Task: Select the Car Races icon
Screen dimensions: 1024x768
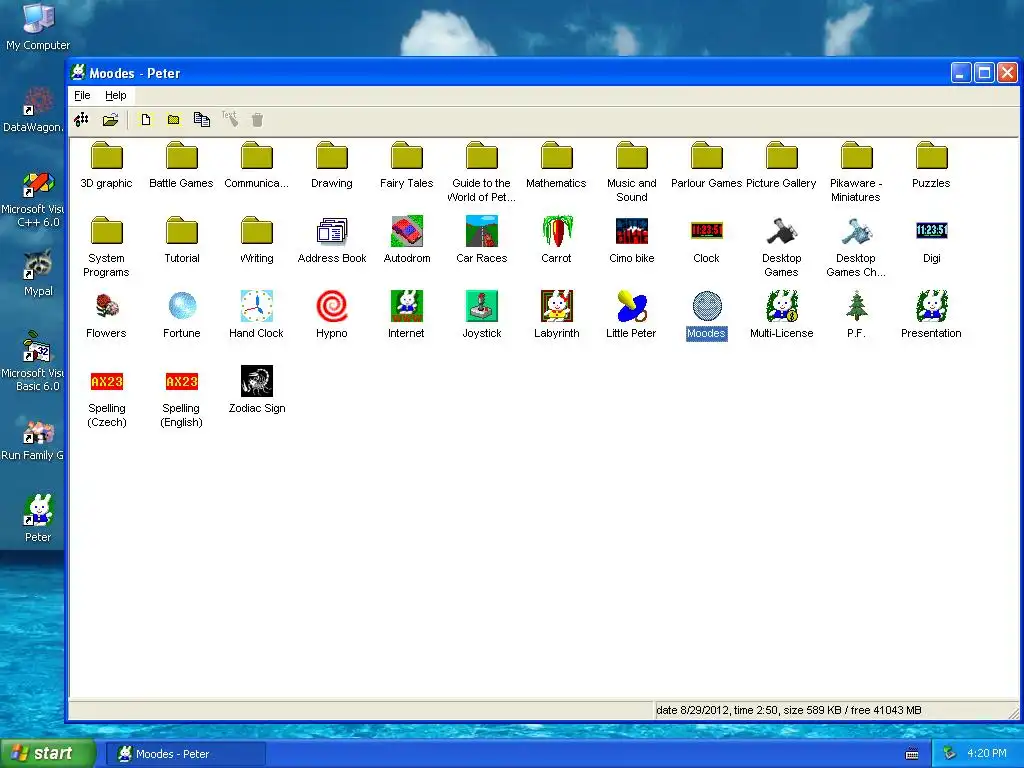Action: pos(482,231)
